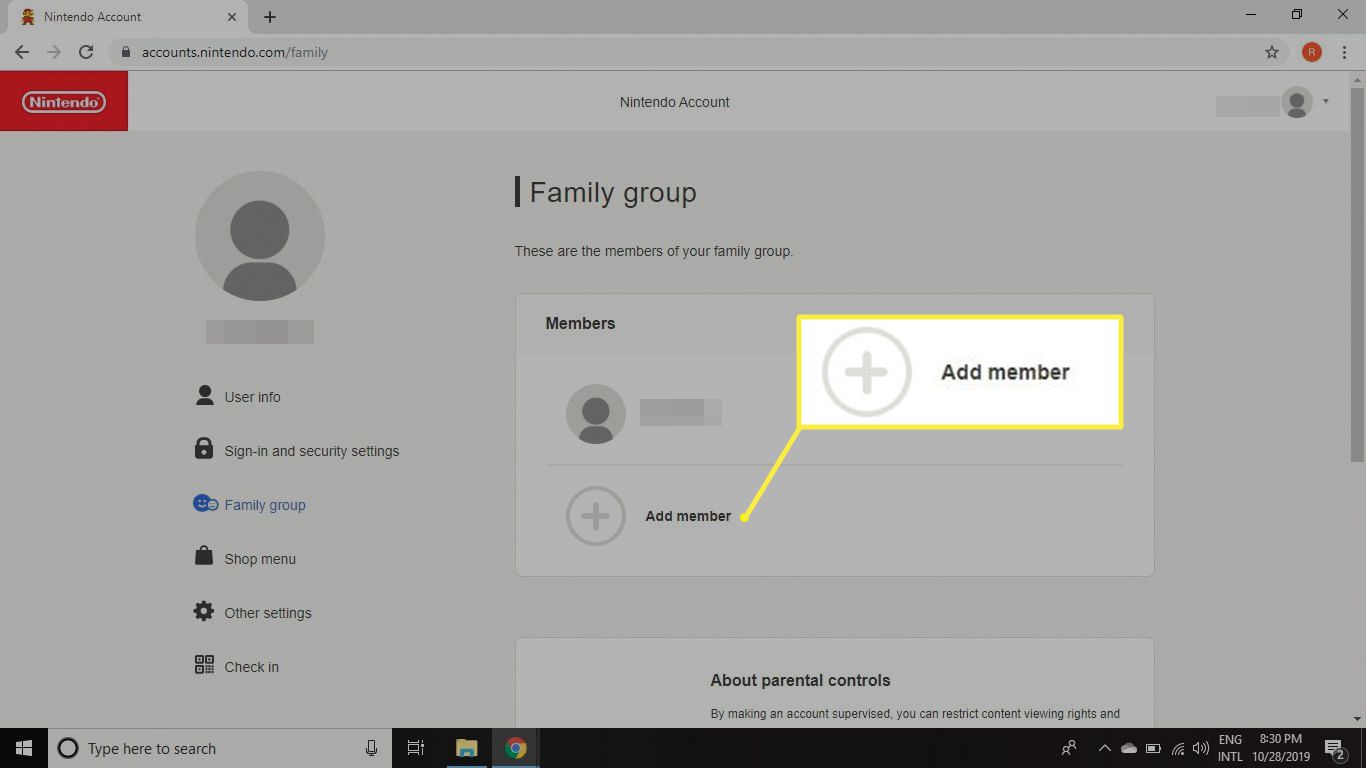Click the User info person icon
The height and width of the screenshot is (768, 1366).
[x=204, y=395]
